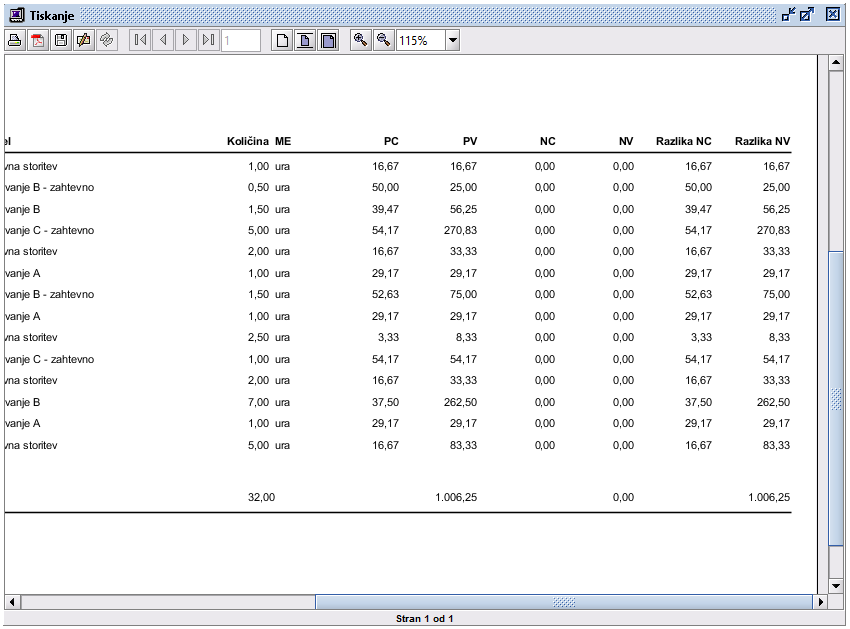Image resolution: width=850 pixels, height=629 pixels.
Task: Click the print icon in toolbar
Action: [x=15, y=40]
